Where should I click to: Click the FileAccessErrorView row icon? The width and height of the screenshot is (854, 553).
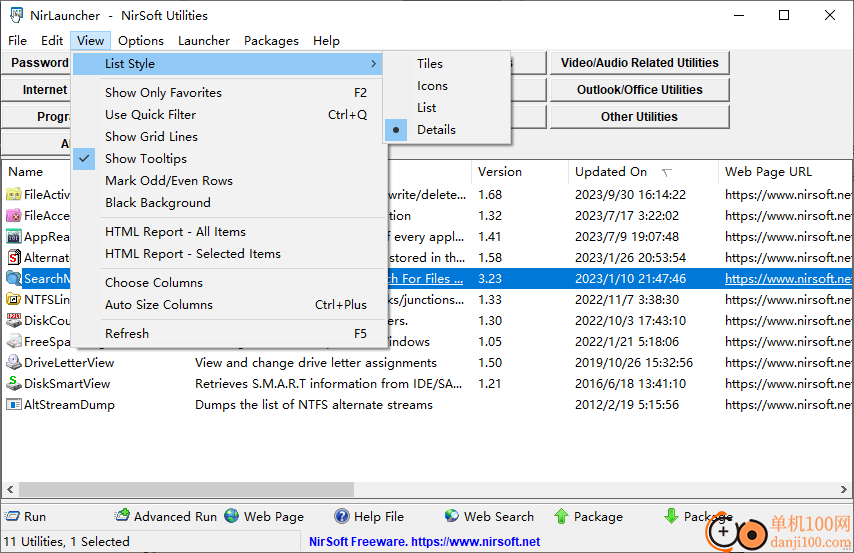click(x=14, y=216)
